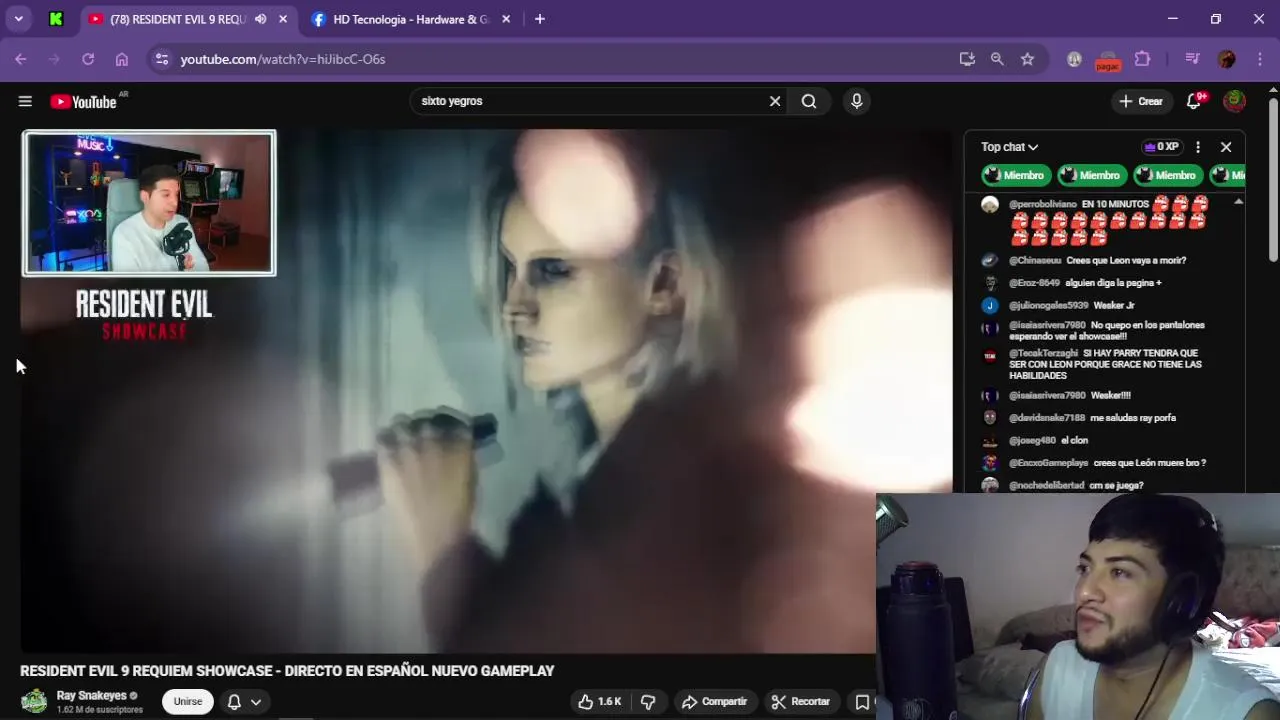Toggle channel notification bell
This screenshot has height=720, width=1280.
tap(234, 702)
